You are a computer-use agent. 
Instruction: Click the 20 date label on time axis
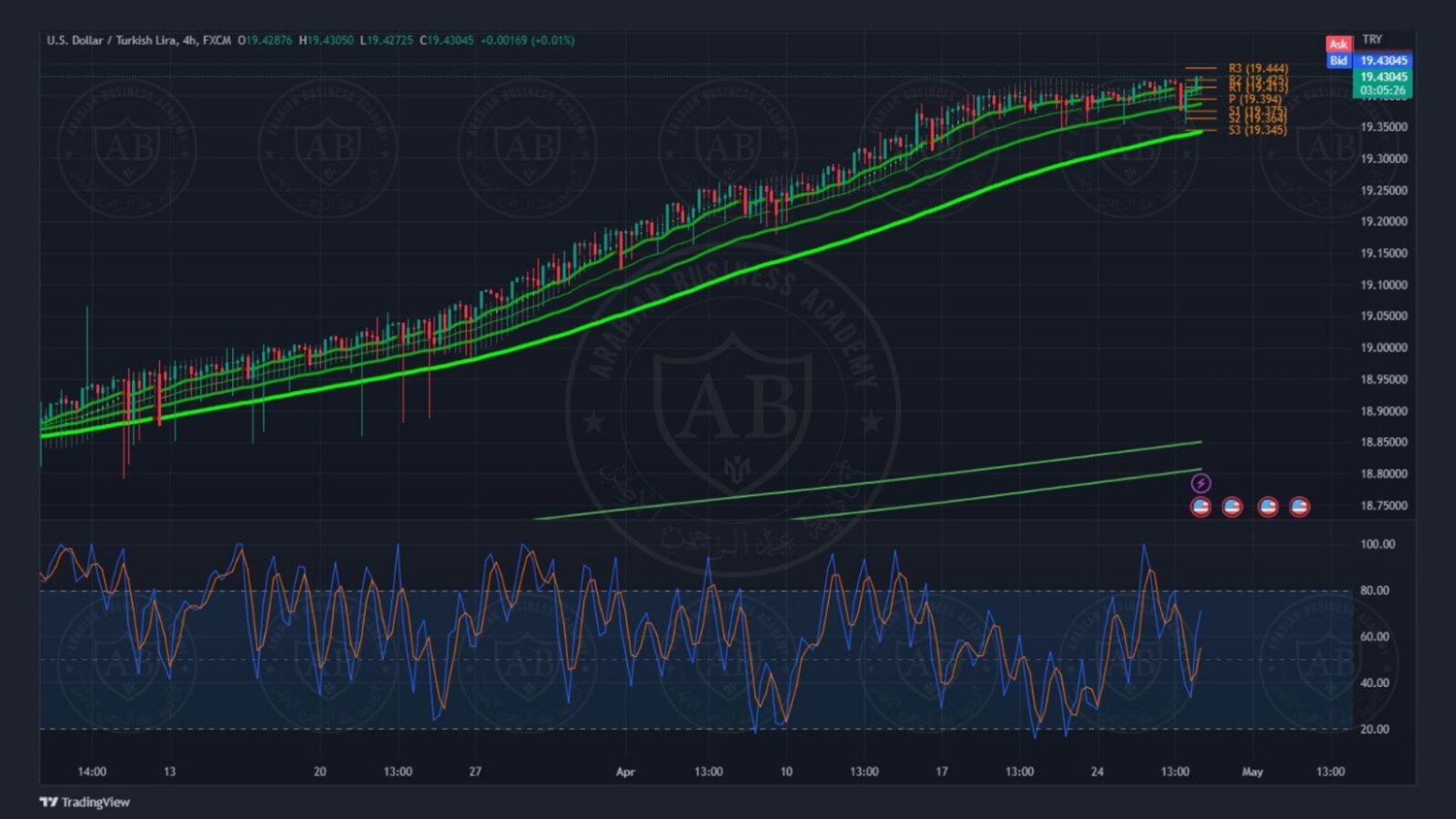(x=320, y=772)
